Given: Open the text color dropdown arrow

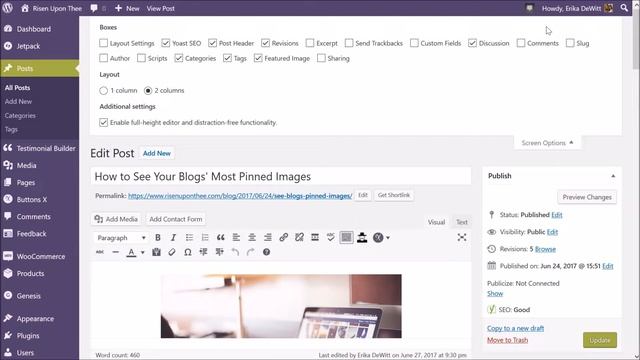Looking at the screenshot, I should pyautogui.click(x=142, y=253).
